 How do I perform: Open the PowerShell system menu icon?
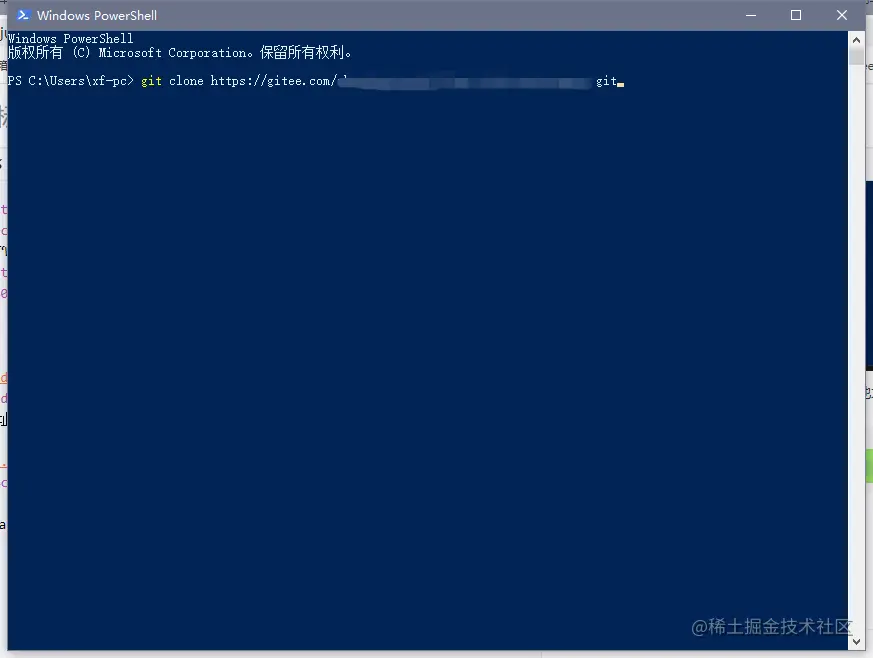tap(23, 15)
